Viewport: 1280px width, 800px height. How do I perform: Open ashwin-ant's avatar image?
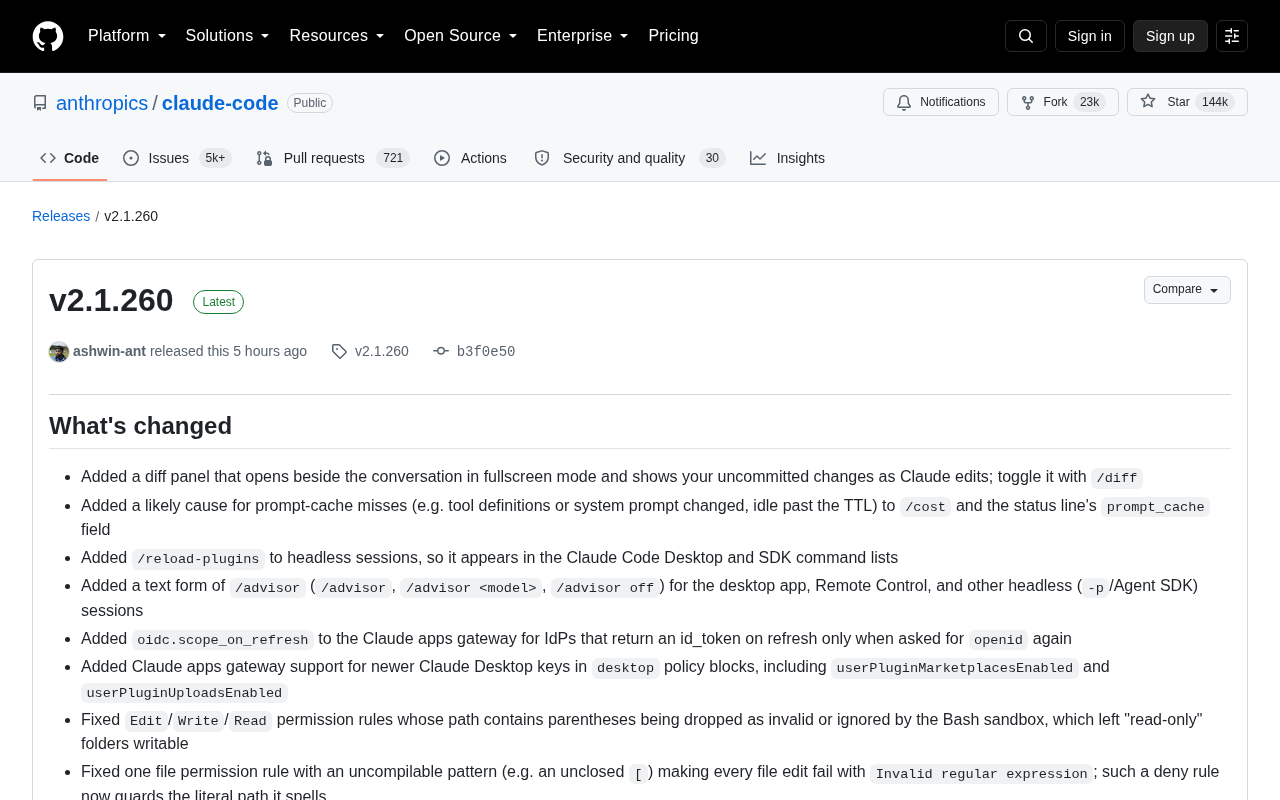point(59,352)
